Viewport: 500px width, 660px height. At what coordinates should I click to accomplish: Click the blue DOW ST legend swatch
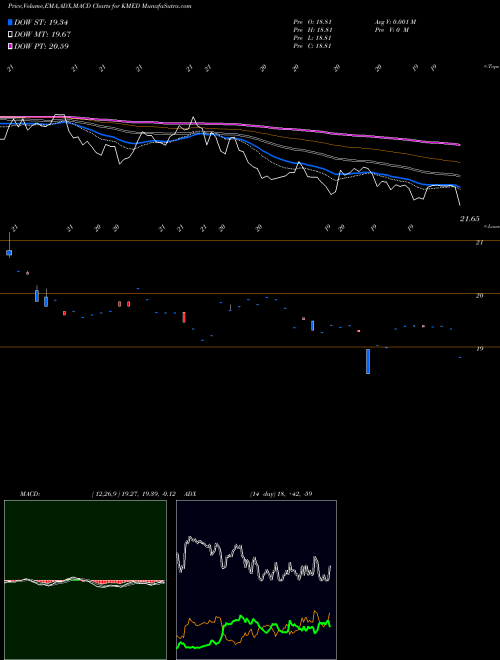tap(11, 22)
